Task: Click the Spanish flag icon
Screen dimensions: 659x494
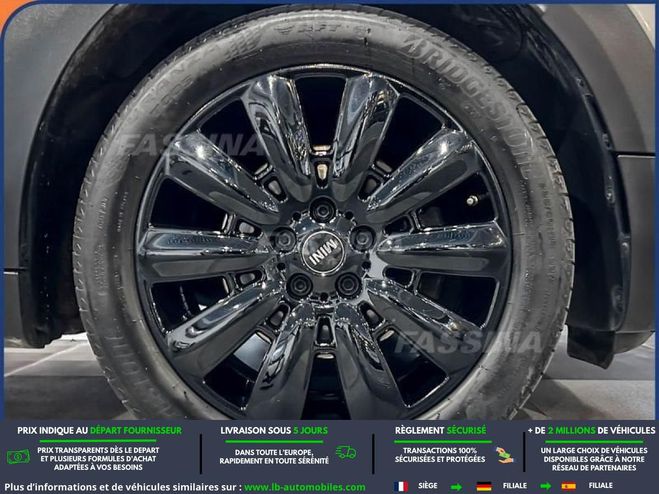Action: 569,486
